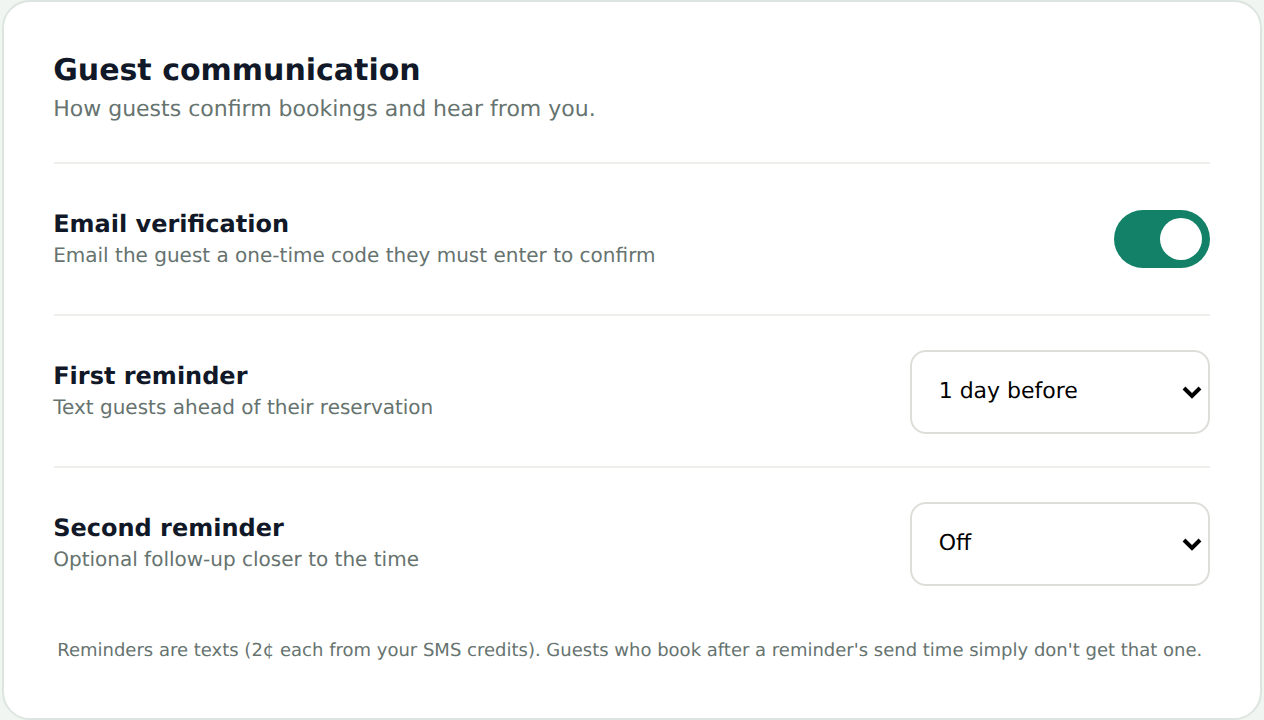Click the Second reminder label
Viewport: 1264px width, 720px height.
(169, 527)
